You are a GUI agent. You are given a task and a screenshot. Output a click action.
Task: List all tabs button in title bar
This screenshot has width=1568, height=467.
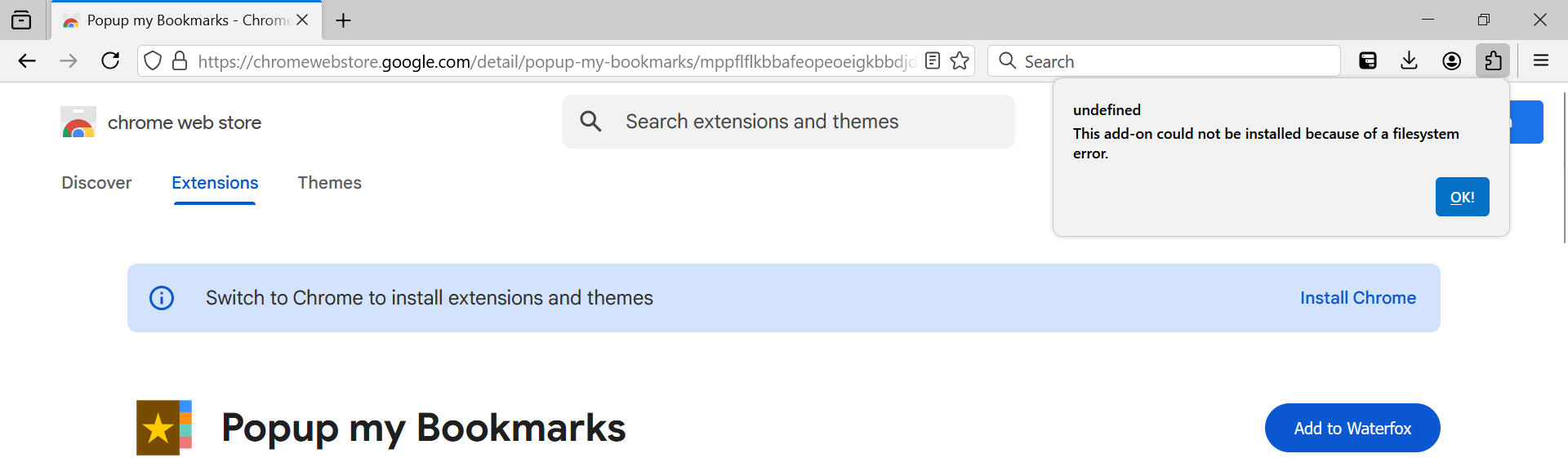22,20
